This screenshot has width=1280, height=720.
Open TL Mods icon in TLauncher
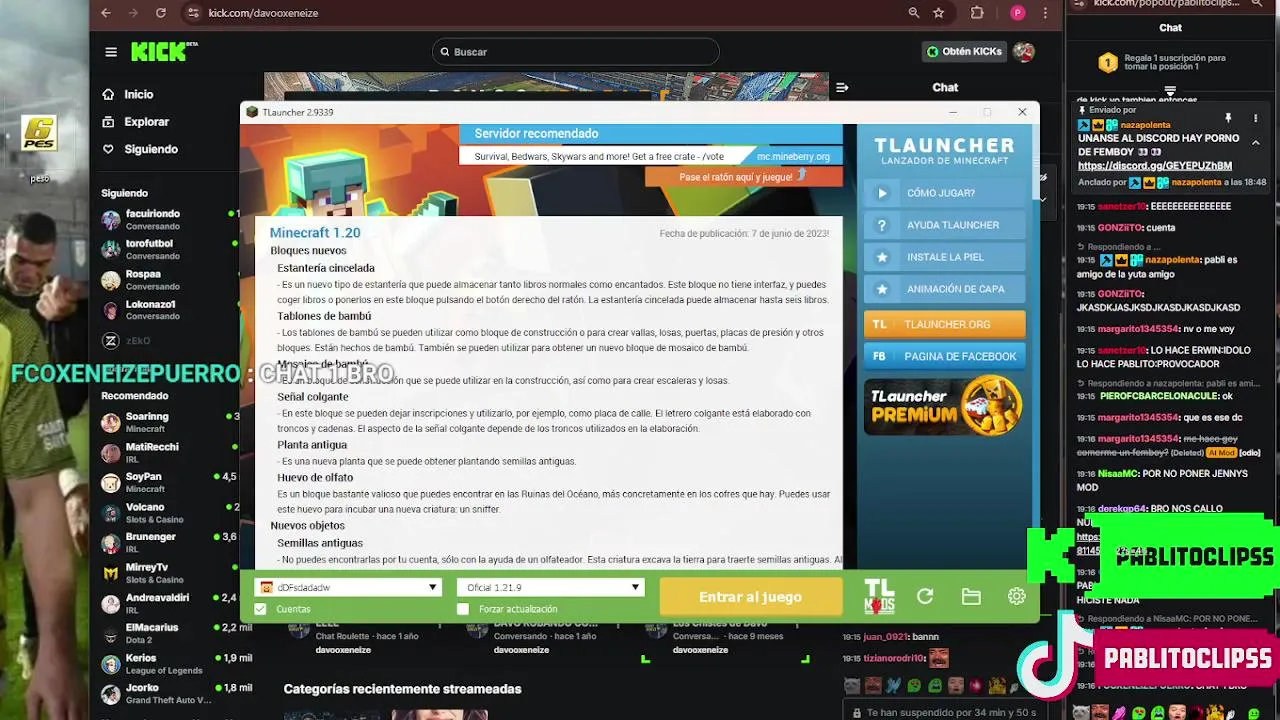(x=879, y=596)
